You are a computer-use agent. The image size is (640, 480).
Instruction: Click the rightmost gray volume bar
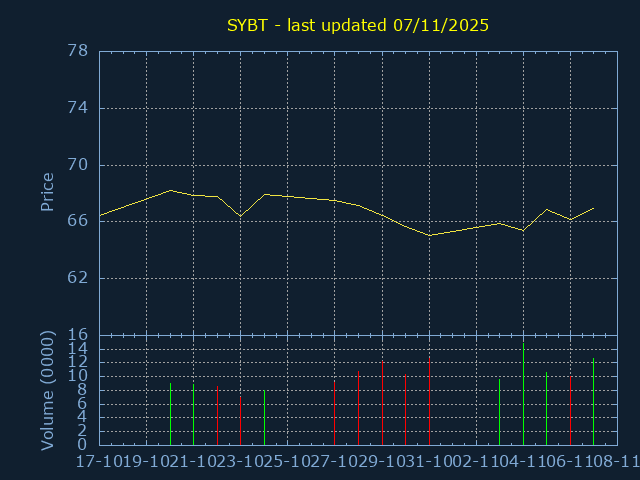(594, 402)
